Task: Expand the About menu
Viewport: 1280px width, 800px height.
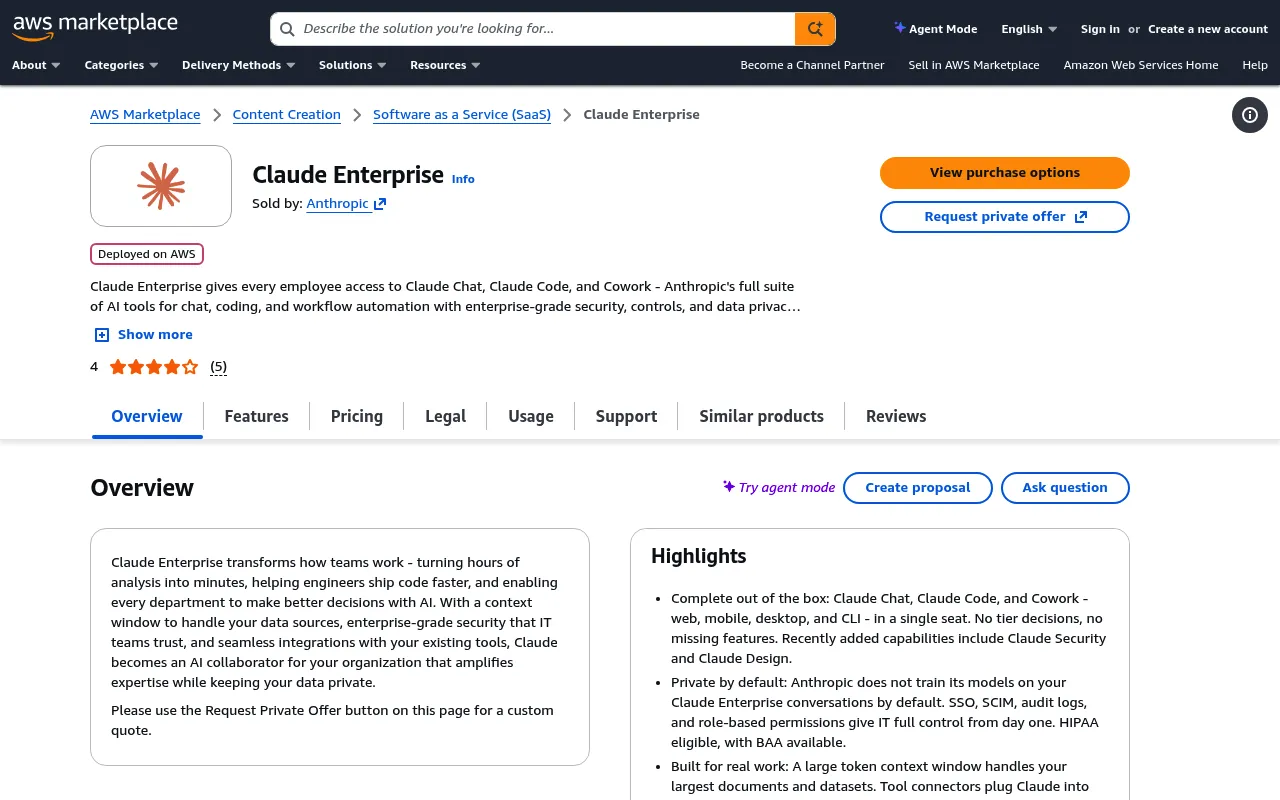Action: click(x=36, y=65)
